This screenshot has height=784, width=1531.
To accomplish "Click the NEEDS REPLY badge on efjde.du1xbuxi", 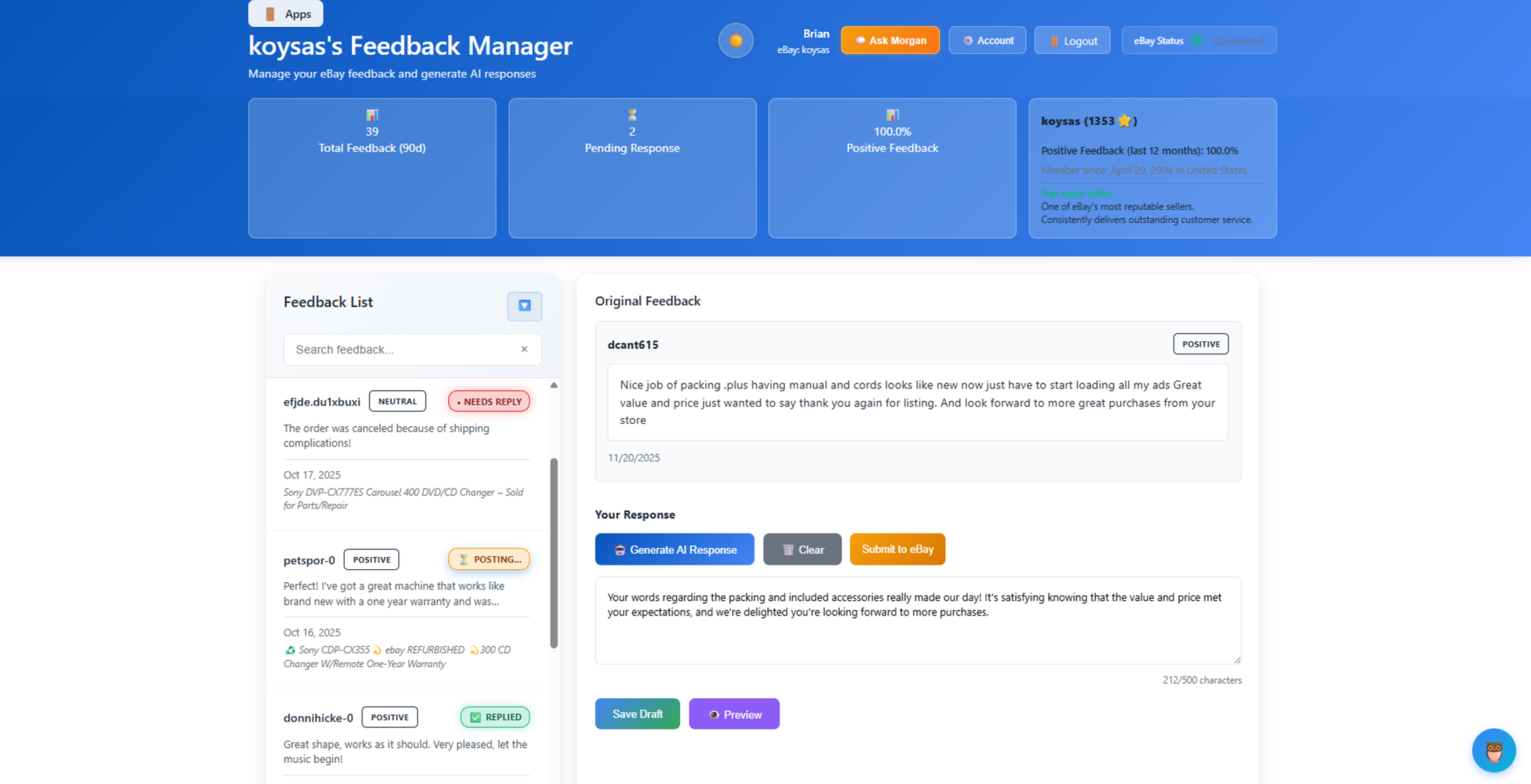I will [489, 401].
